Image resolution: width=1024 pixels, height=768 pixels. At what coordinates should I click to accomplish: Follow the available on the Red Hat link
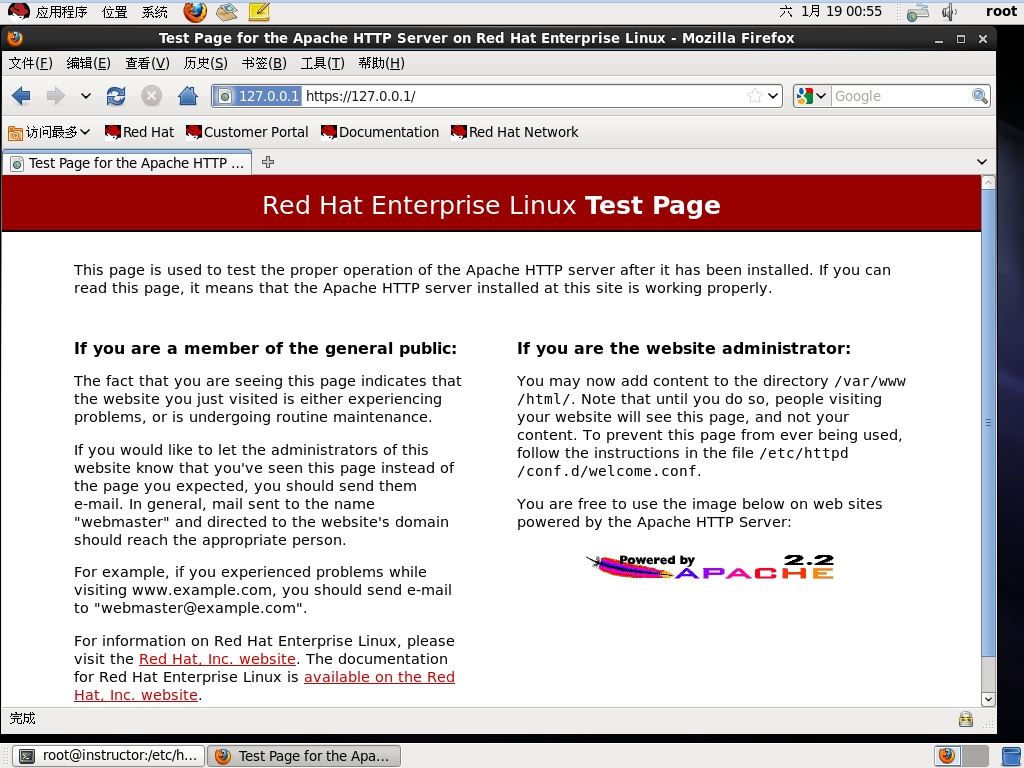point(379,677)
